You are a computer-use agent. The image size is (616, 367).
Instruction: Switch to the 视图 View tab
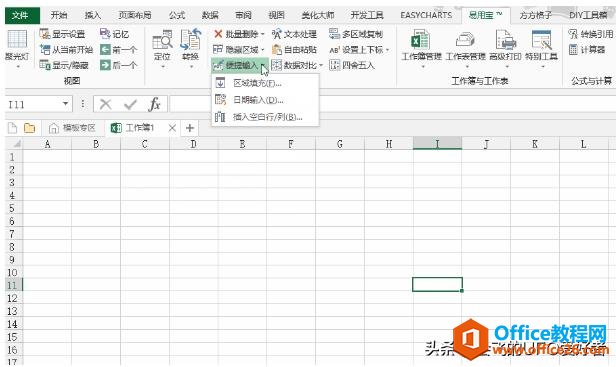276,15
